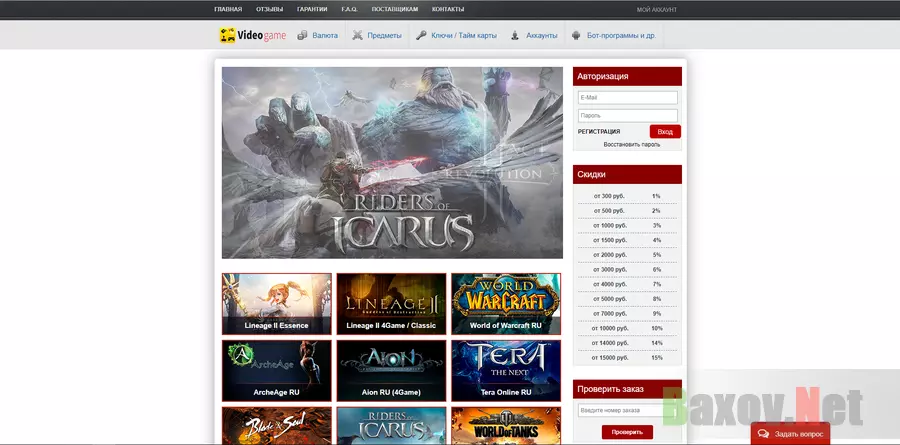Click the 'от 14000 руб.' discount row
Image resolution: width=900 pixels, height=445 pixels.
coord(627,343)
